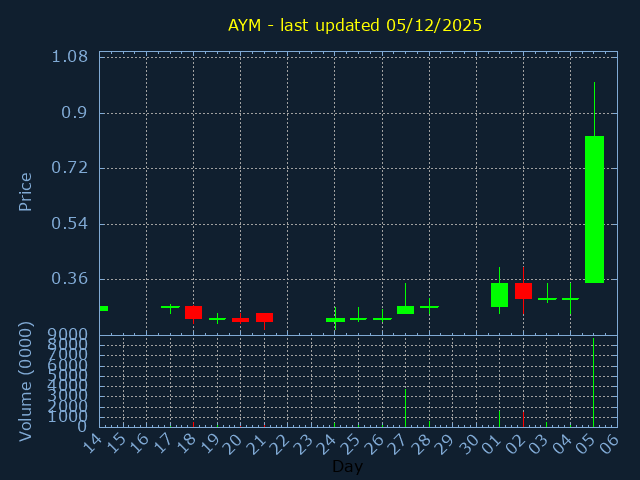
Task: Click the Price axis label
Action: tap(26, 191)
